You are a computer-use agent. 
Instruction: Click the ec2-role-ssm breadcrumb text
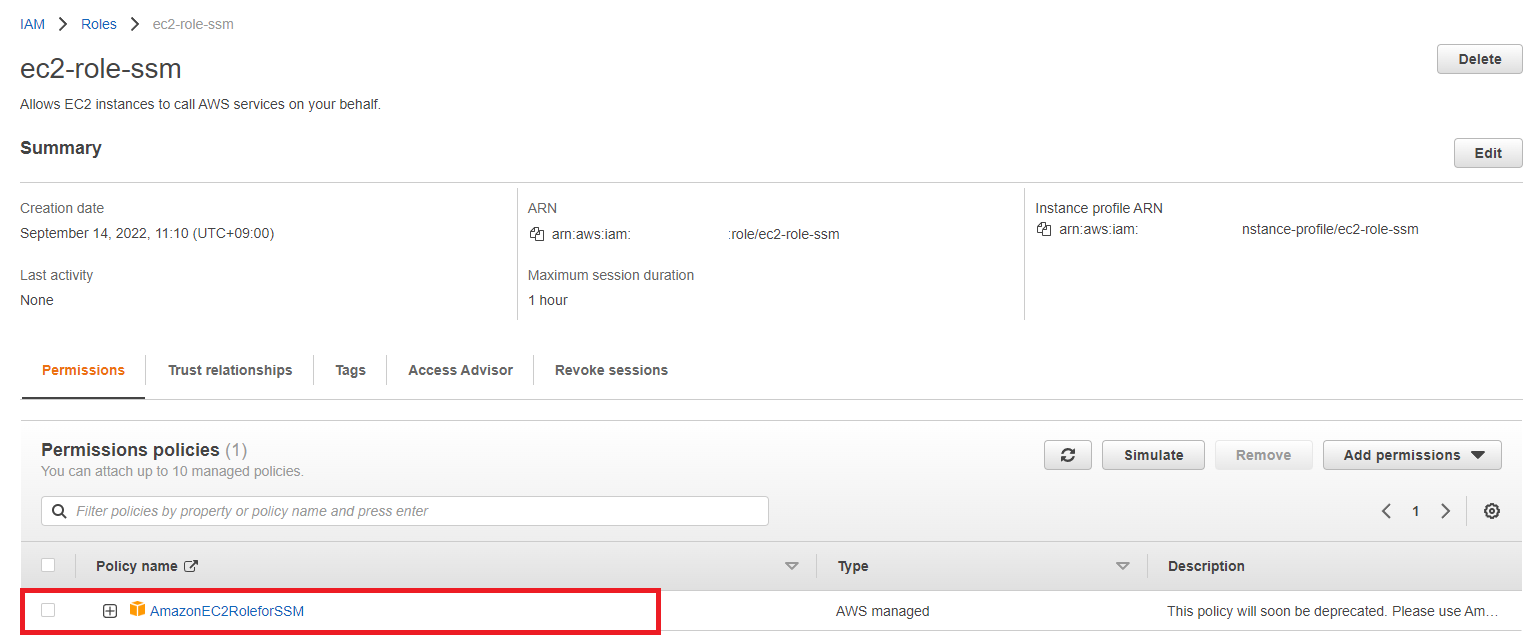coord(193,24)
